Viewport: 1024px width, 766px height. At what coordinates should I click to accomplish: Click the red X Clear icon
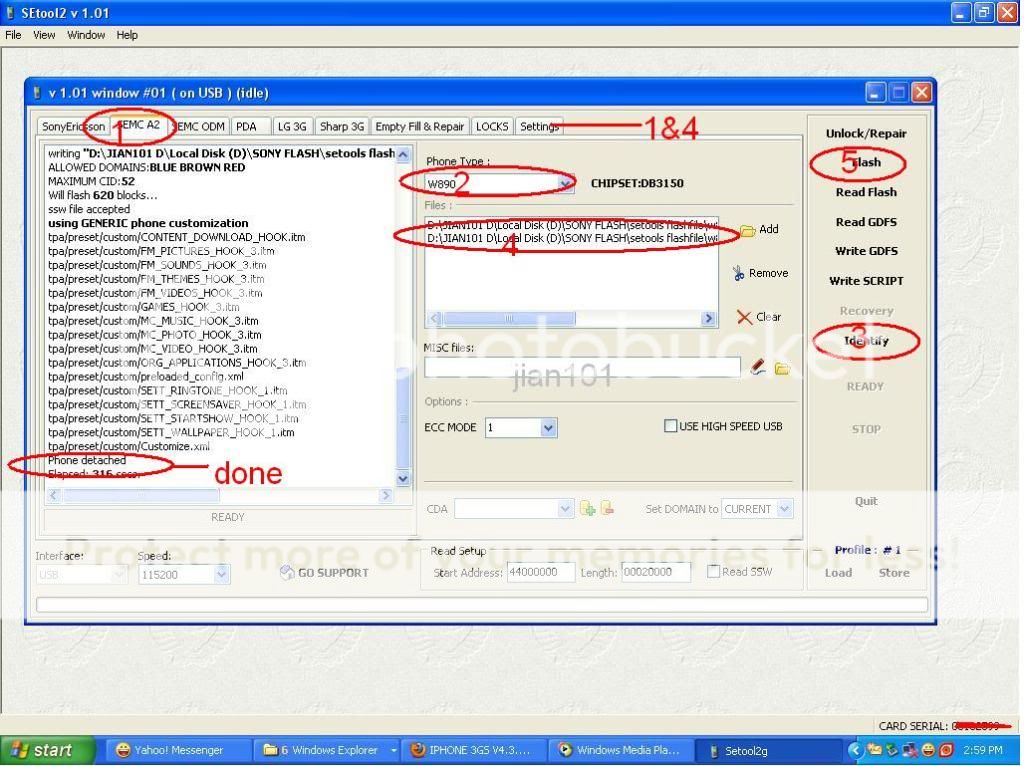[744, 317]
